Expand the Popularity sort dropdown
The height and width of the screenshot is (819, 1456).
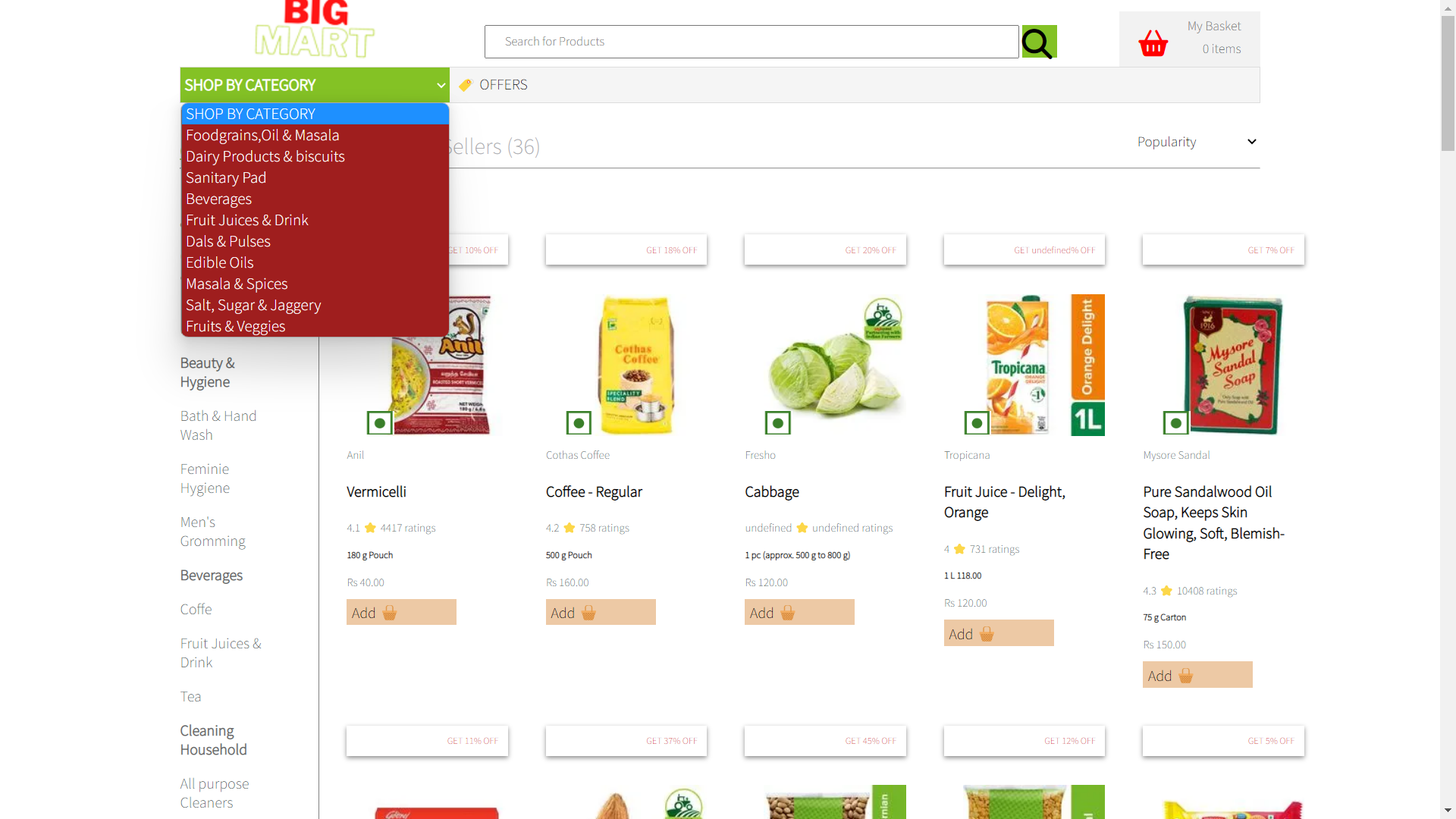1196,142
